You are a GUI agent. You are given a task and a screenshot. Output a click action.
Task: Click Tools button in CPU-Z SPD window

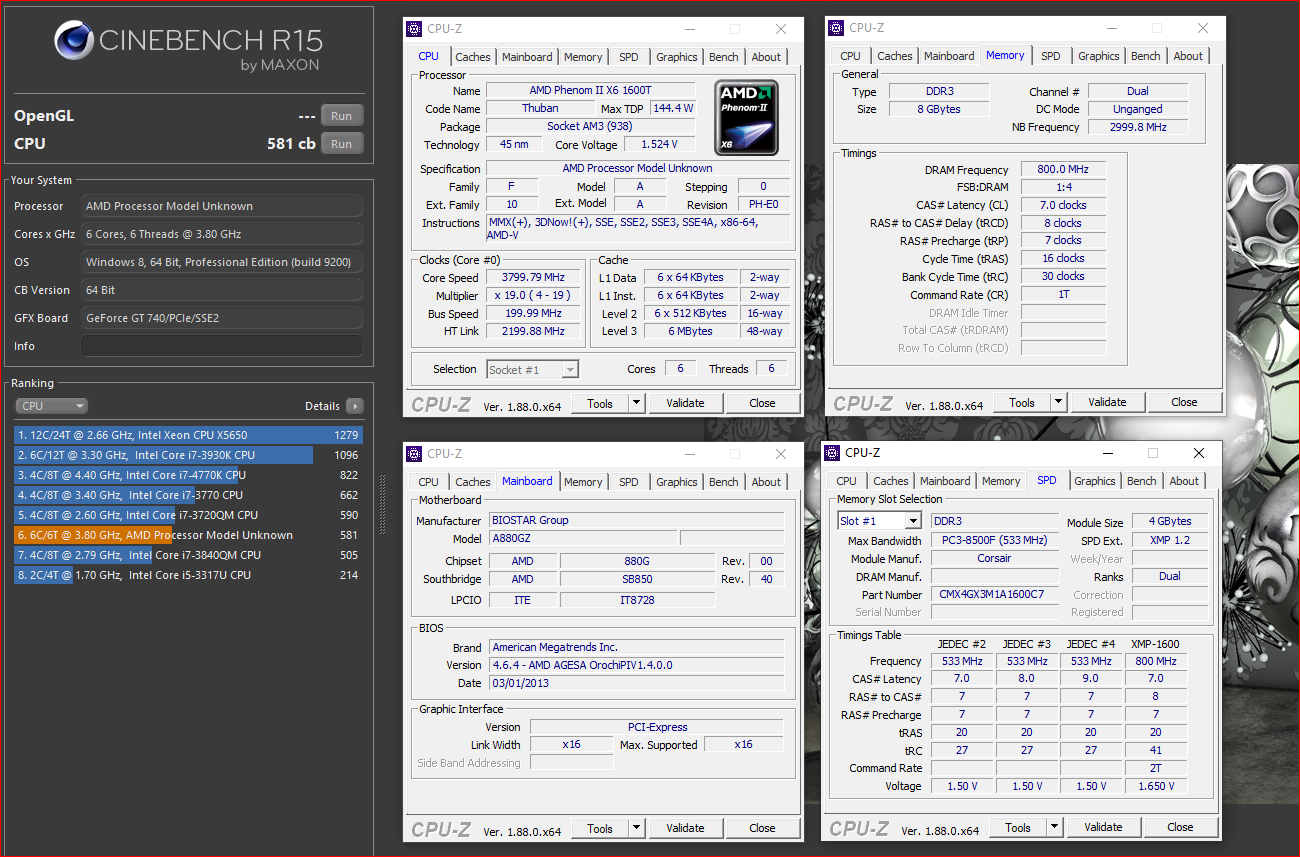tap(1018, 827)
